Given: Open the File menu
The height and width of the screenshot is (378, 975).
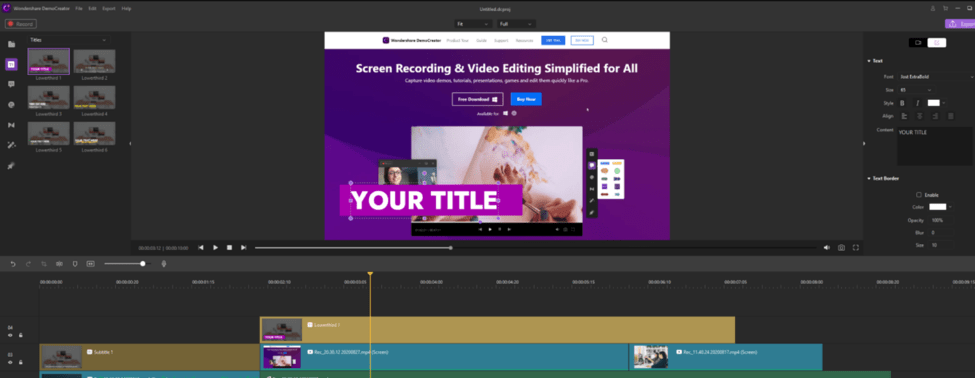Looking at the screenshot, I should 79,9.
